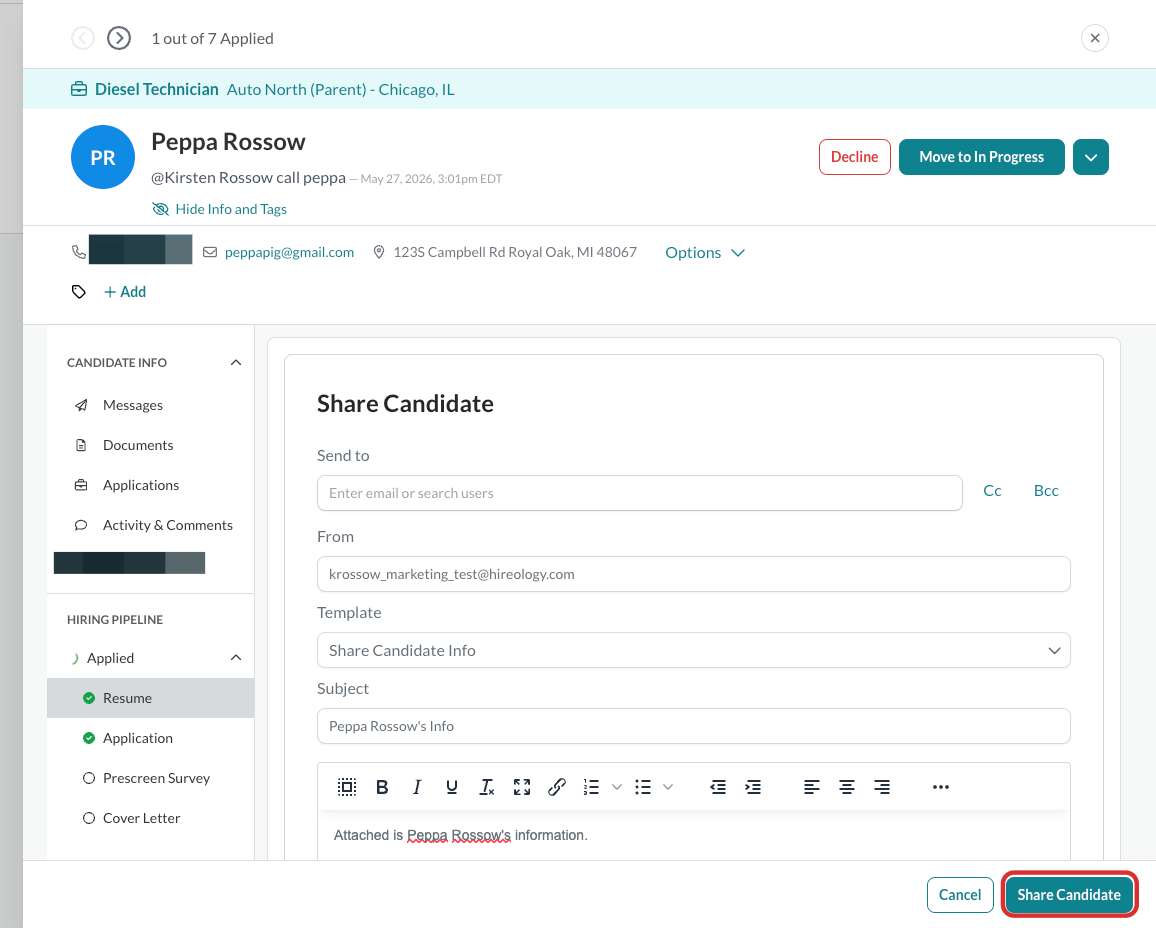
Task: Hide Info and Tags
Action: 219,209
